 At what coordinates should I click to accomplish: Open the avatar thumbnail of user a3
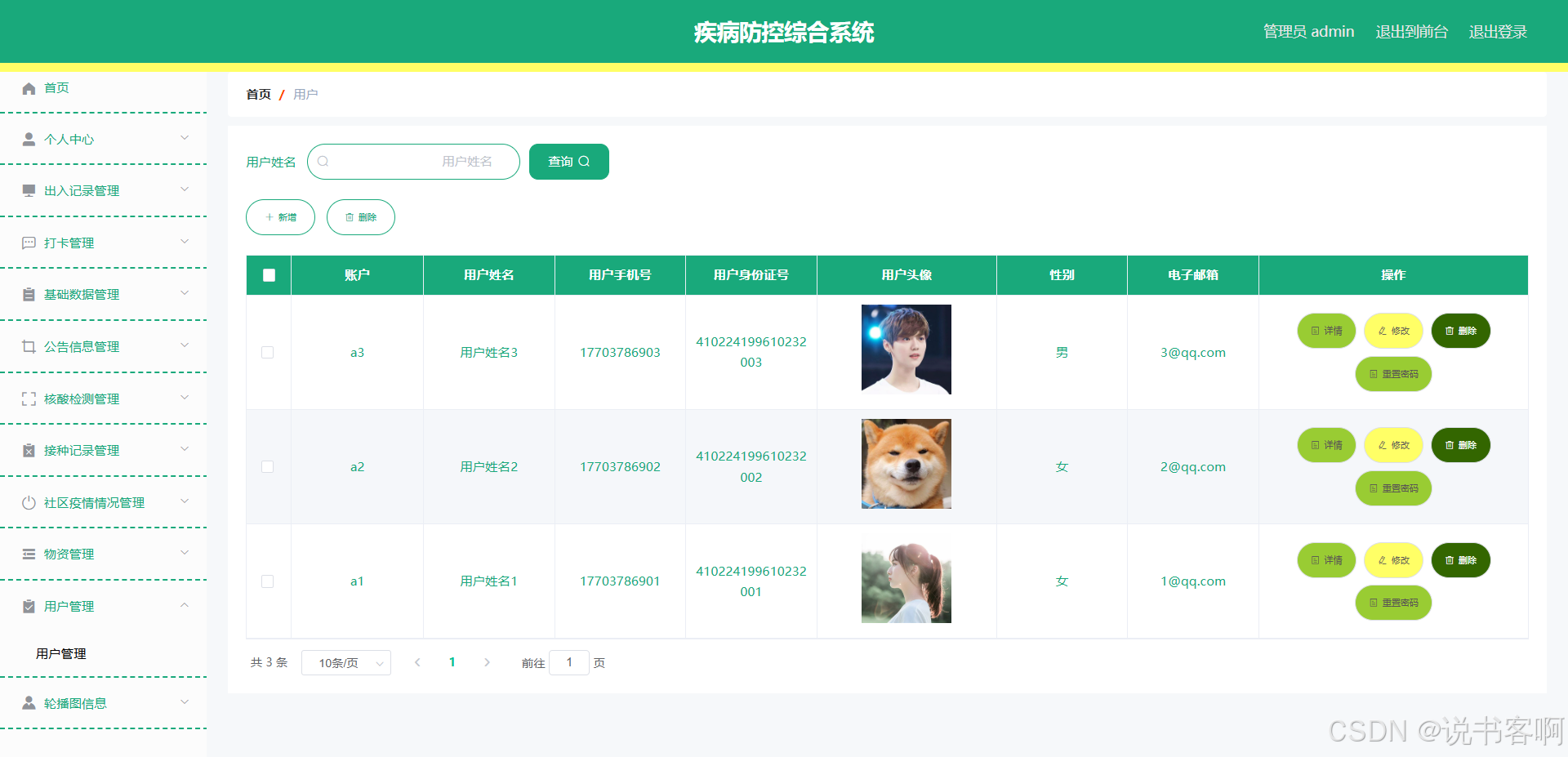(906, 350)
